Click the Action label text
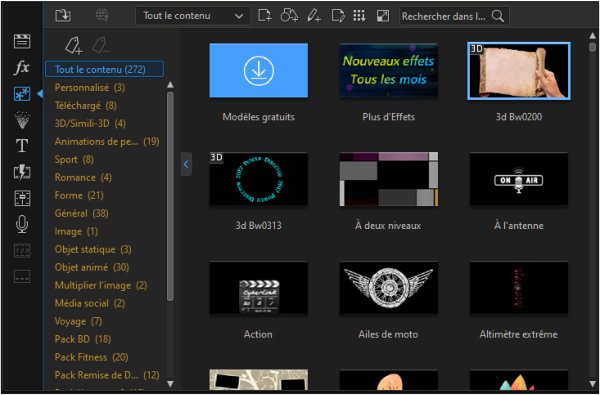The image size is (600, 395). pos(258,334)
